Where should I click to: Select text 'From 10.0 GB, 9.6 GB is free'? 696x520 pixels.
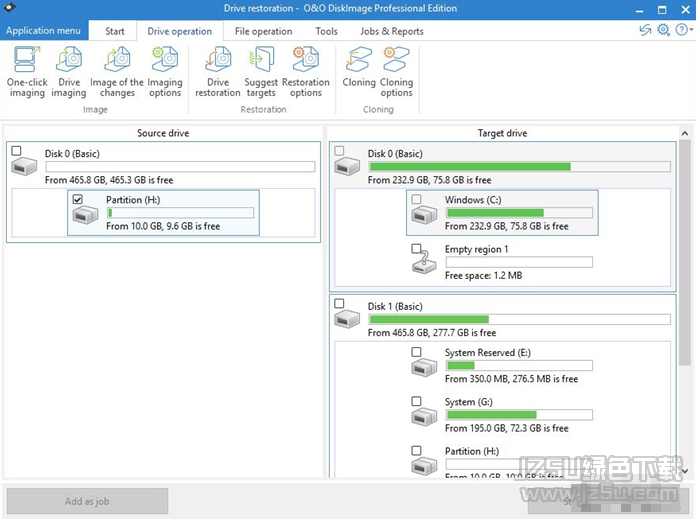[x=163, y=226]
